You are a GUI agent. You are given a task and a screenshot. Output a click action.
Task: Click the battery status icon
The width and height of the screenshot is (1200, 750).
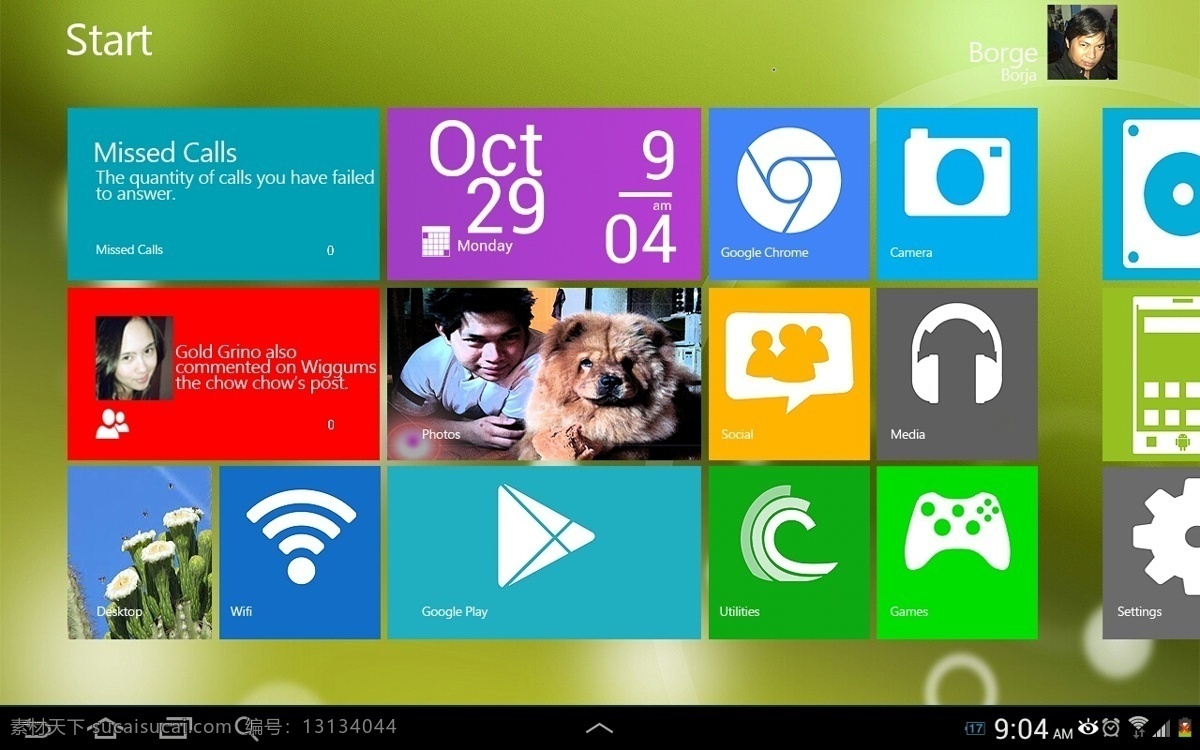(x=1185, y=727)
